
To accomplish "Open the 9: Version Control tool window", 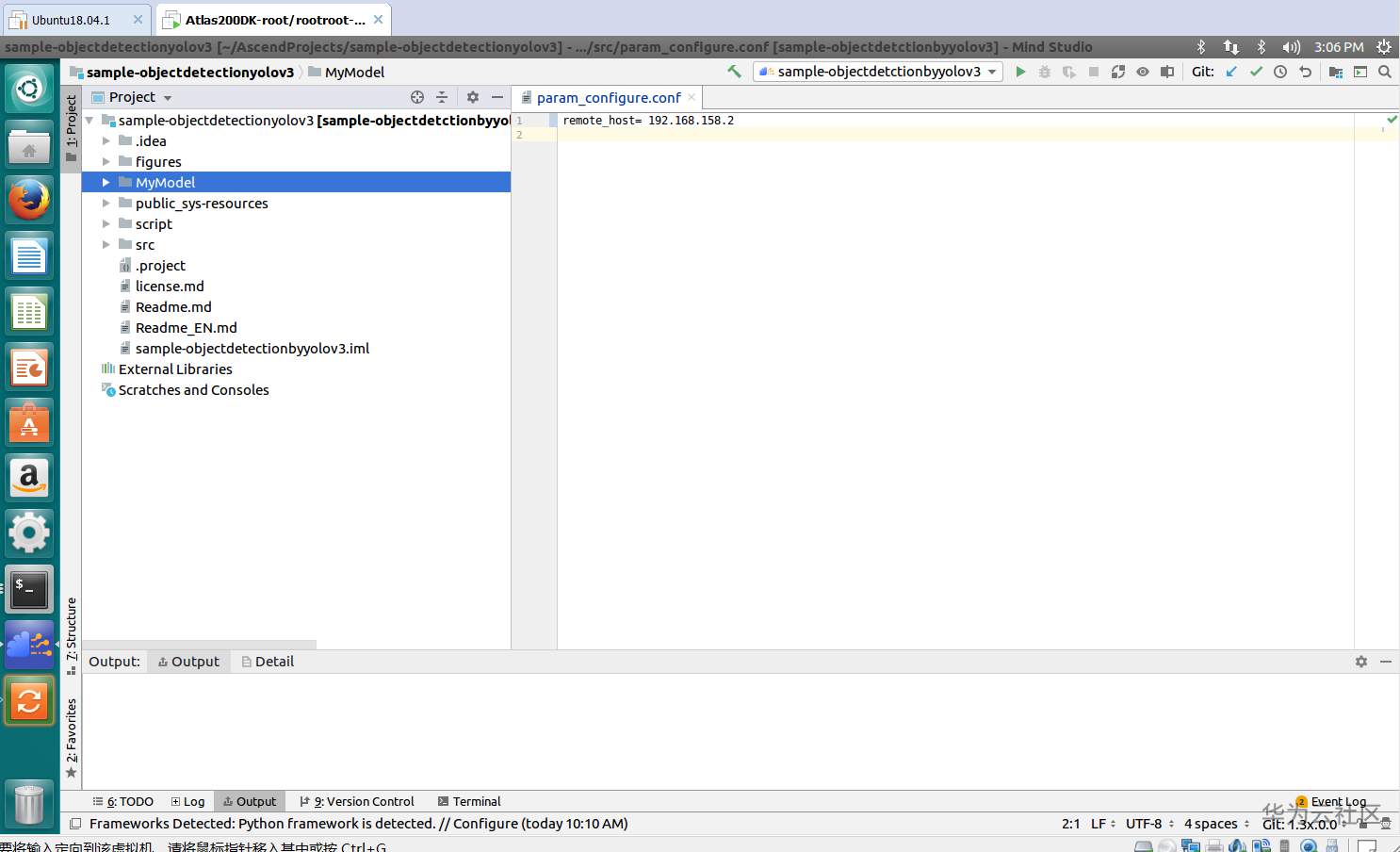I will (x=356, y=802).
